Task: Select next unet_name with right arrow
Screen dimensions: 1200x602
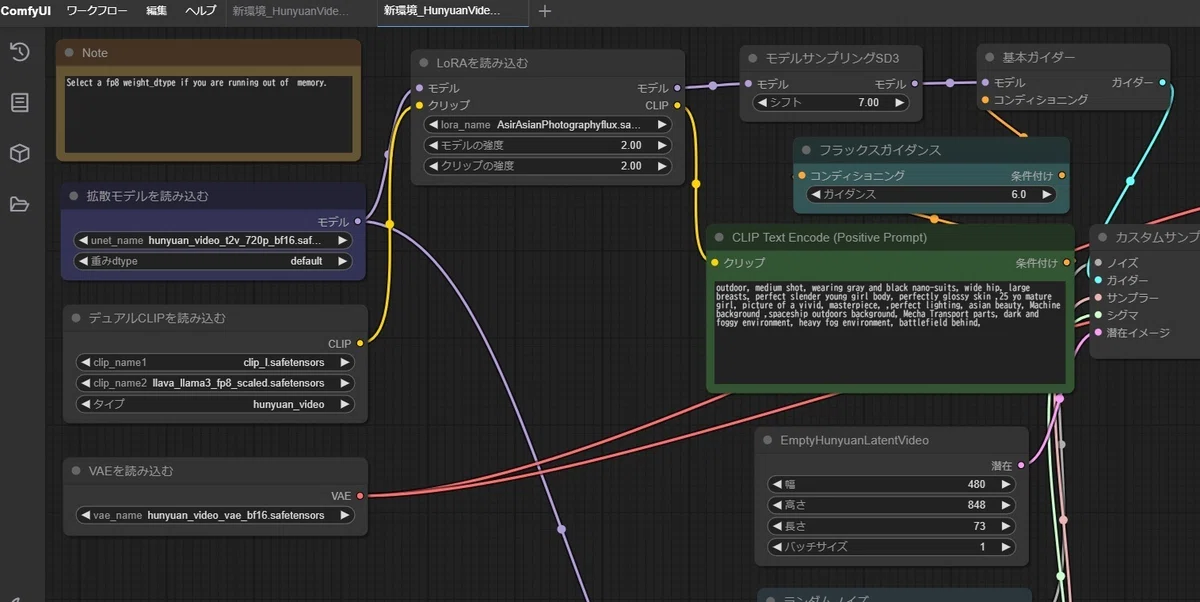Action: 342,240
